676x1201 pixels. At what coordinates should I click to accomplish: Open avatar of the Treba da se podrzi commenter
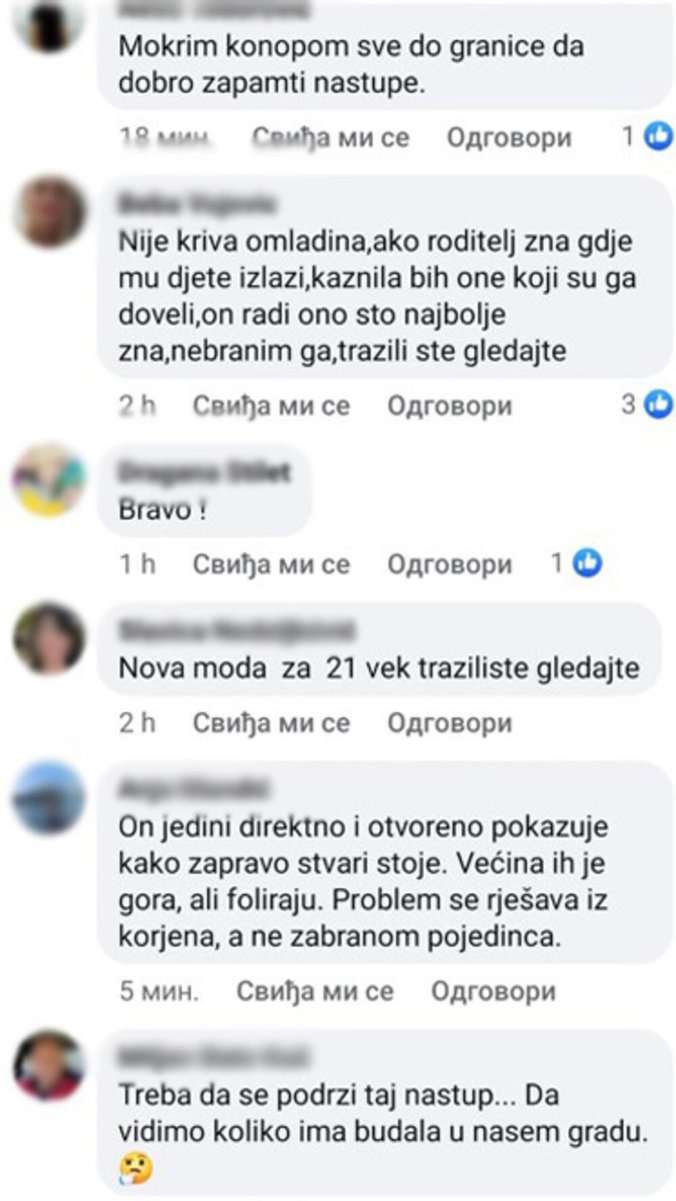click(x=50, y=1066)
